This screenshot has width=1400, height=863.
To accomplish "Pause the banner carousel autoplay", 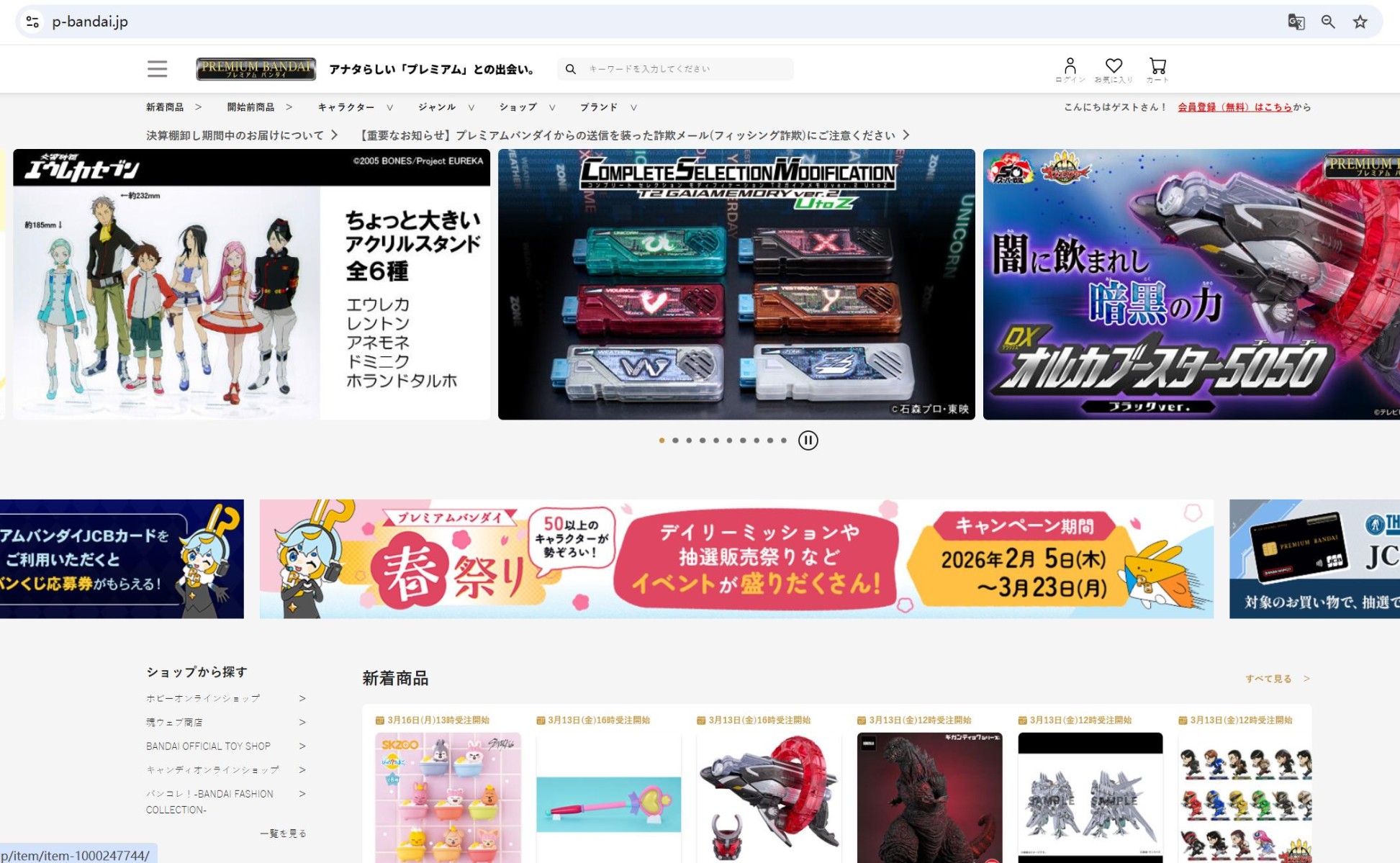I will pyautogui.click(x=808, y=440).
